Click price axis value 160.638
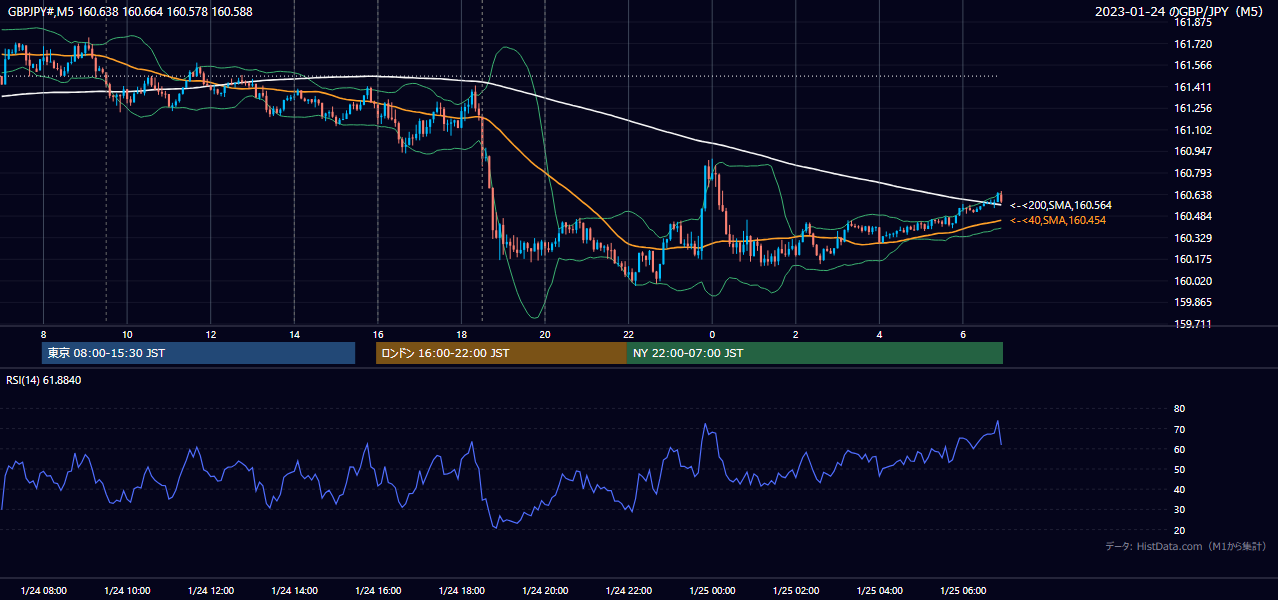The image size is (1278, 600). click(x=1192, y=195)
